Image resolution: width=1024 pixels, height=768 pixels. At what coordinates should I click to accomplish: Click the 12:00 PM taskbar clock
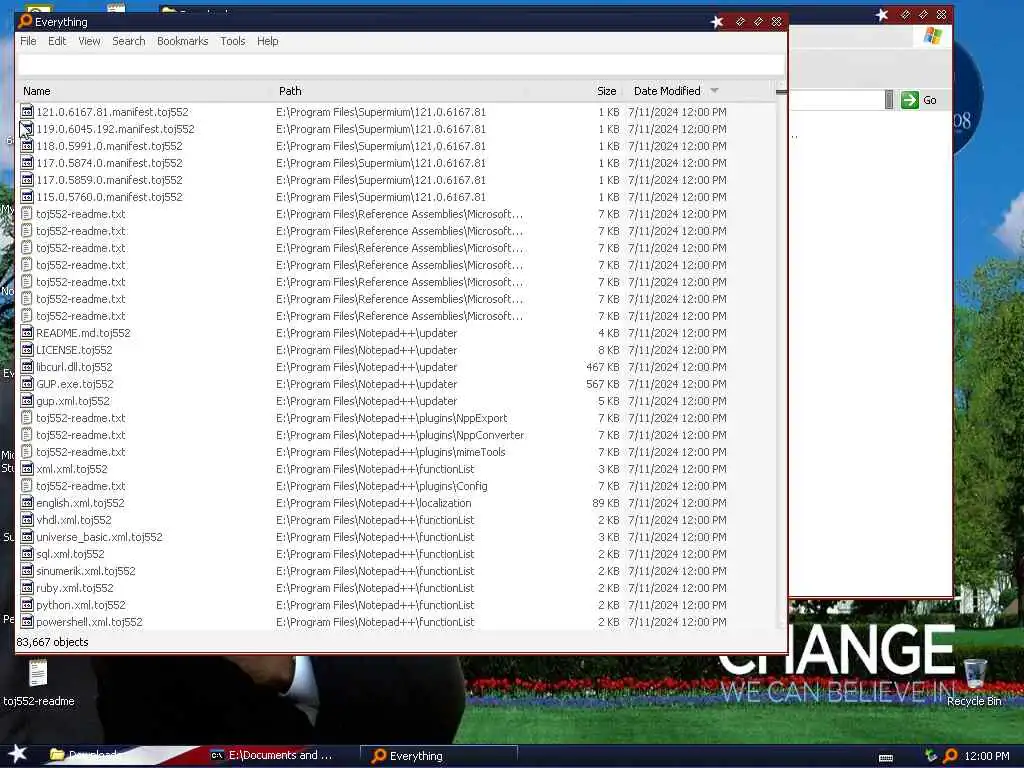click(987, 756)
